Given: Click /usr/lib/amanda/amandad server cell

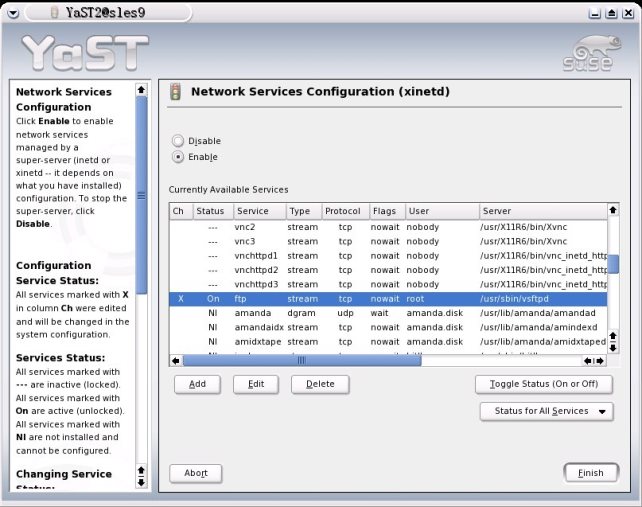Looking at the screenshot, I should 538,313.
